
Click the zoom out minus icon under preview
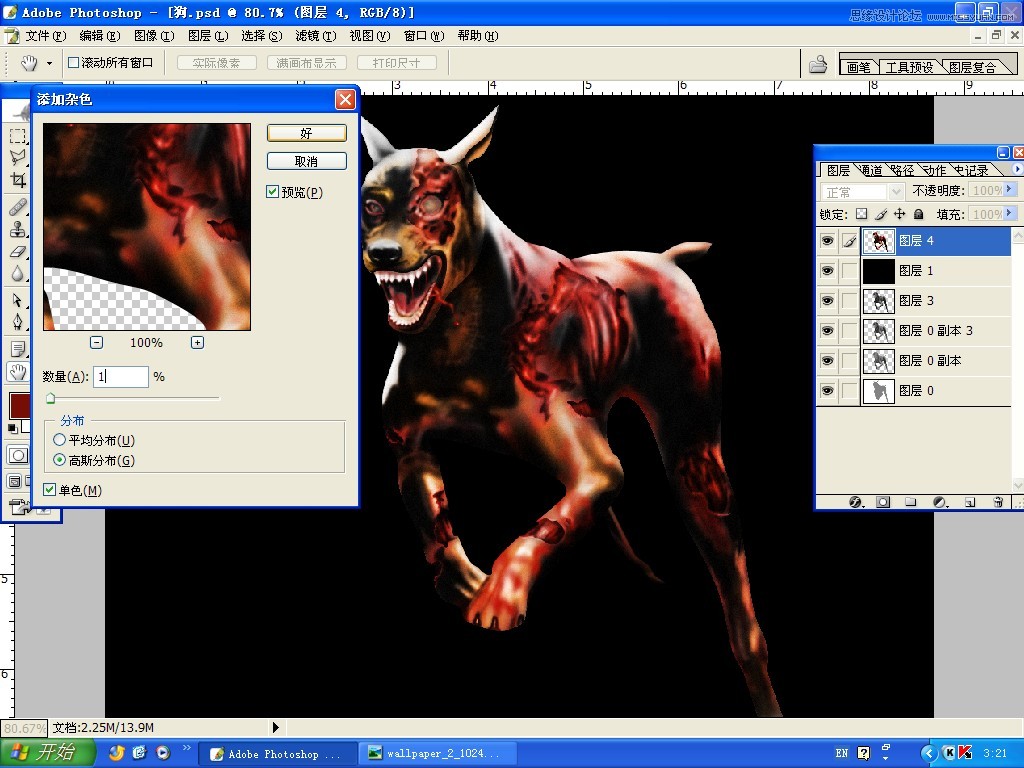tap(96, 342)
